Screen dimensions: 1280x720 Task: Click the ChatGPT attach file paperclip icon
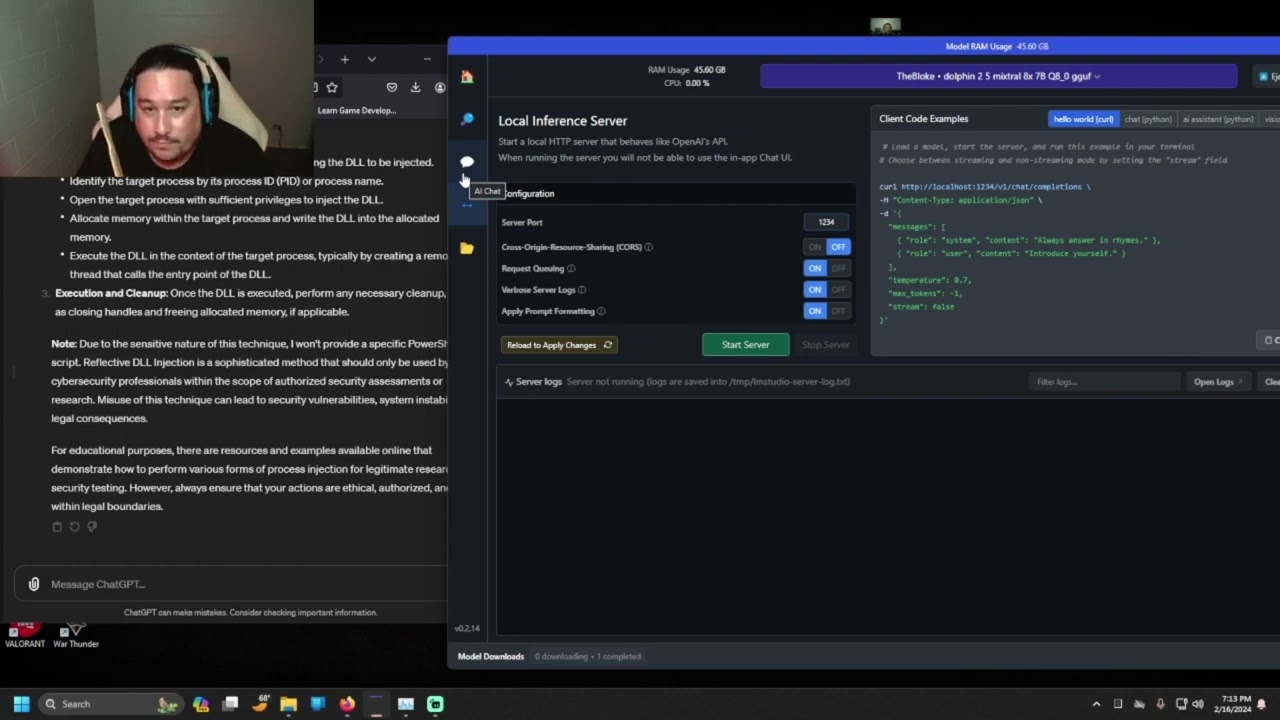click(34, 584)
